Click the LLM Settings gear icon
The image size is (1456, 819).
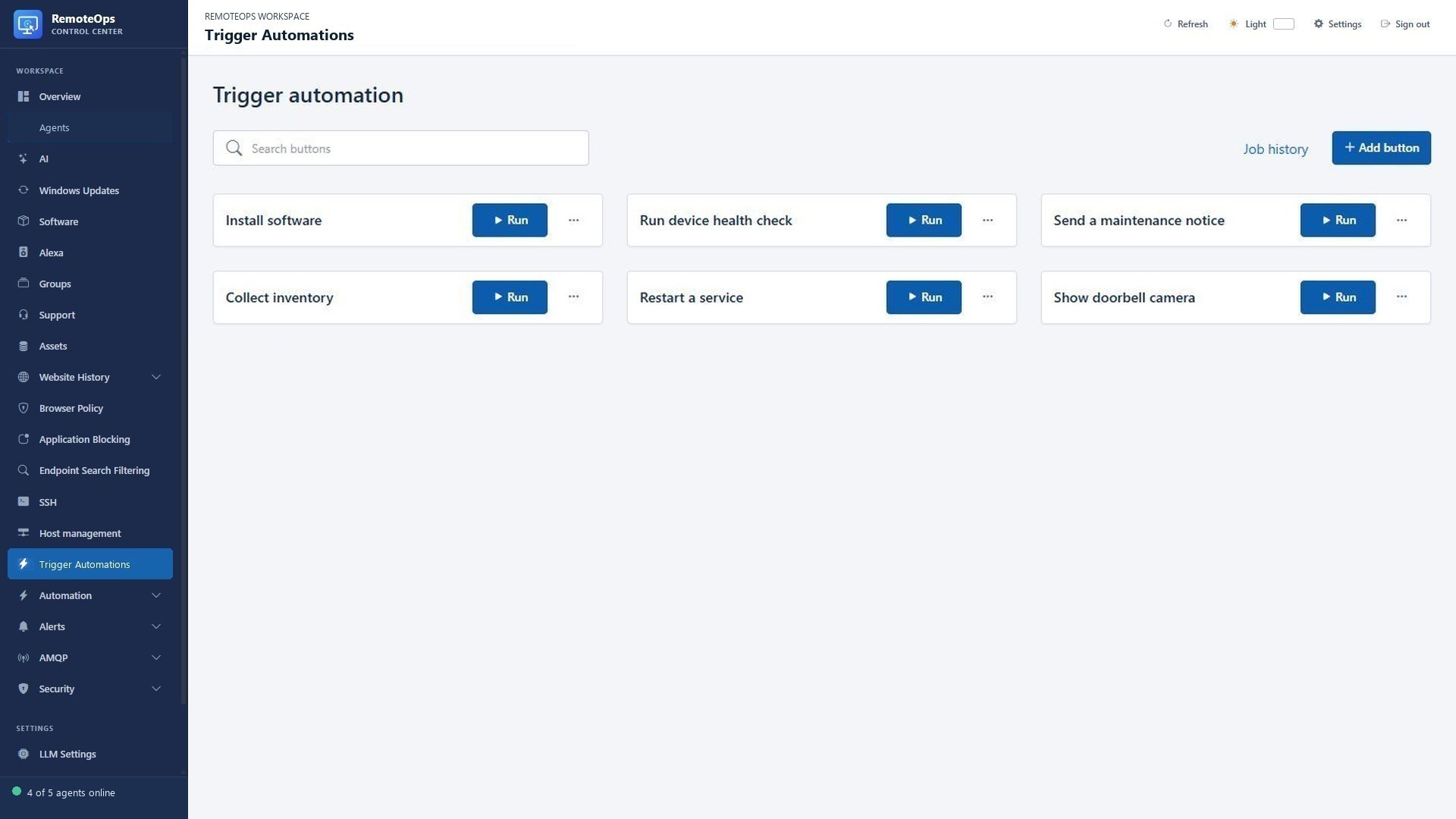click(x=24, y=754)
